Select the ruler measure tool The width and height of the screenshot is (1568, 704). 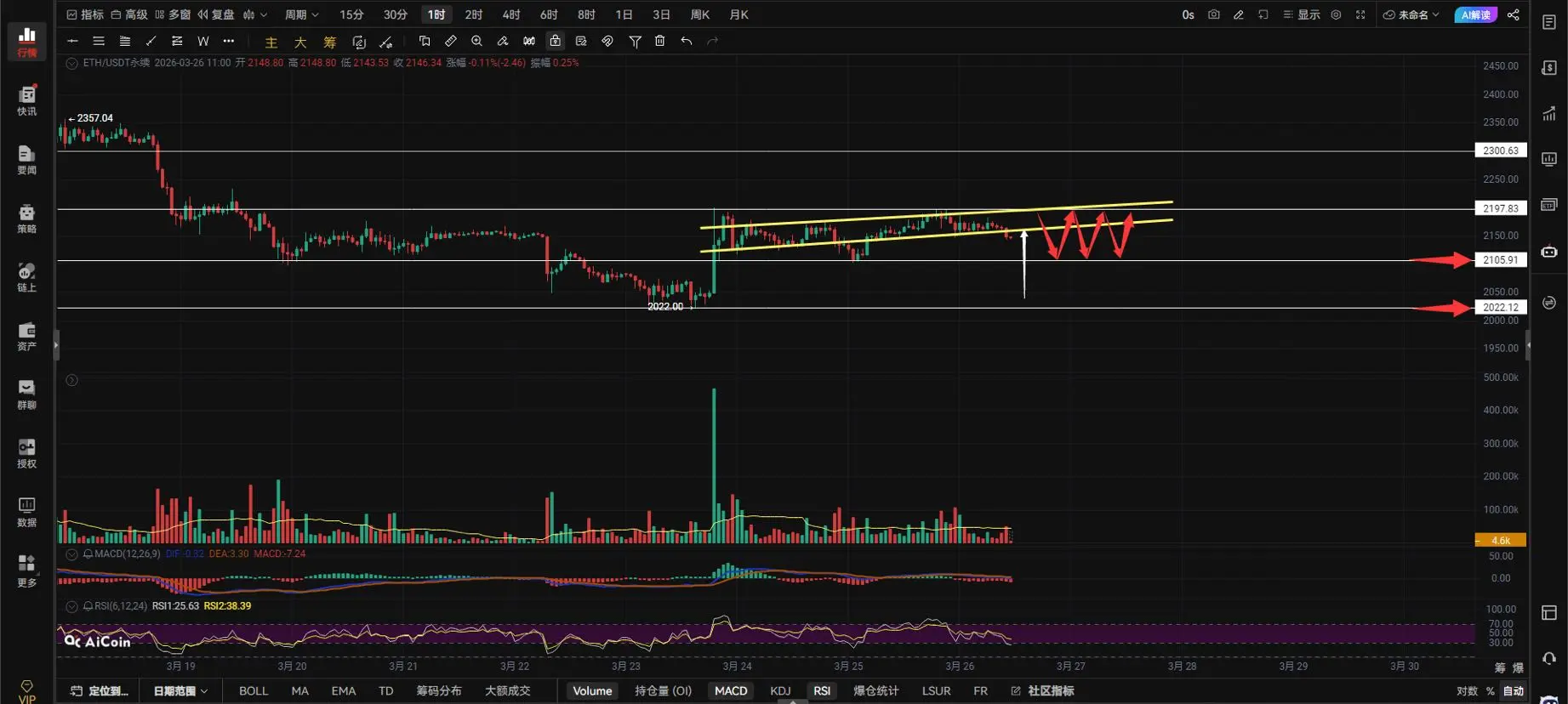pyautogui.click(x=451, y=41)
